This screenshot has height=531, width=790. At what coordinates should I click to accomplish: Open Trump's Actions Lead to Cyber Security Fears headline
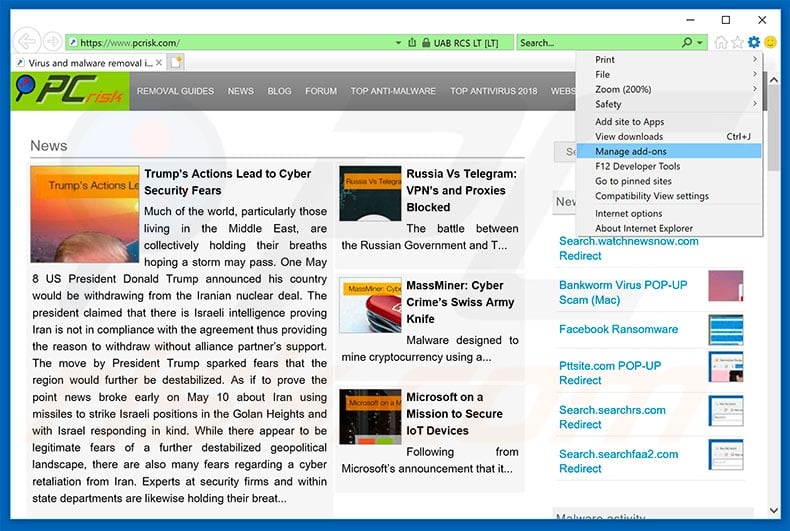[227, 182]
